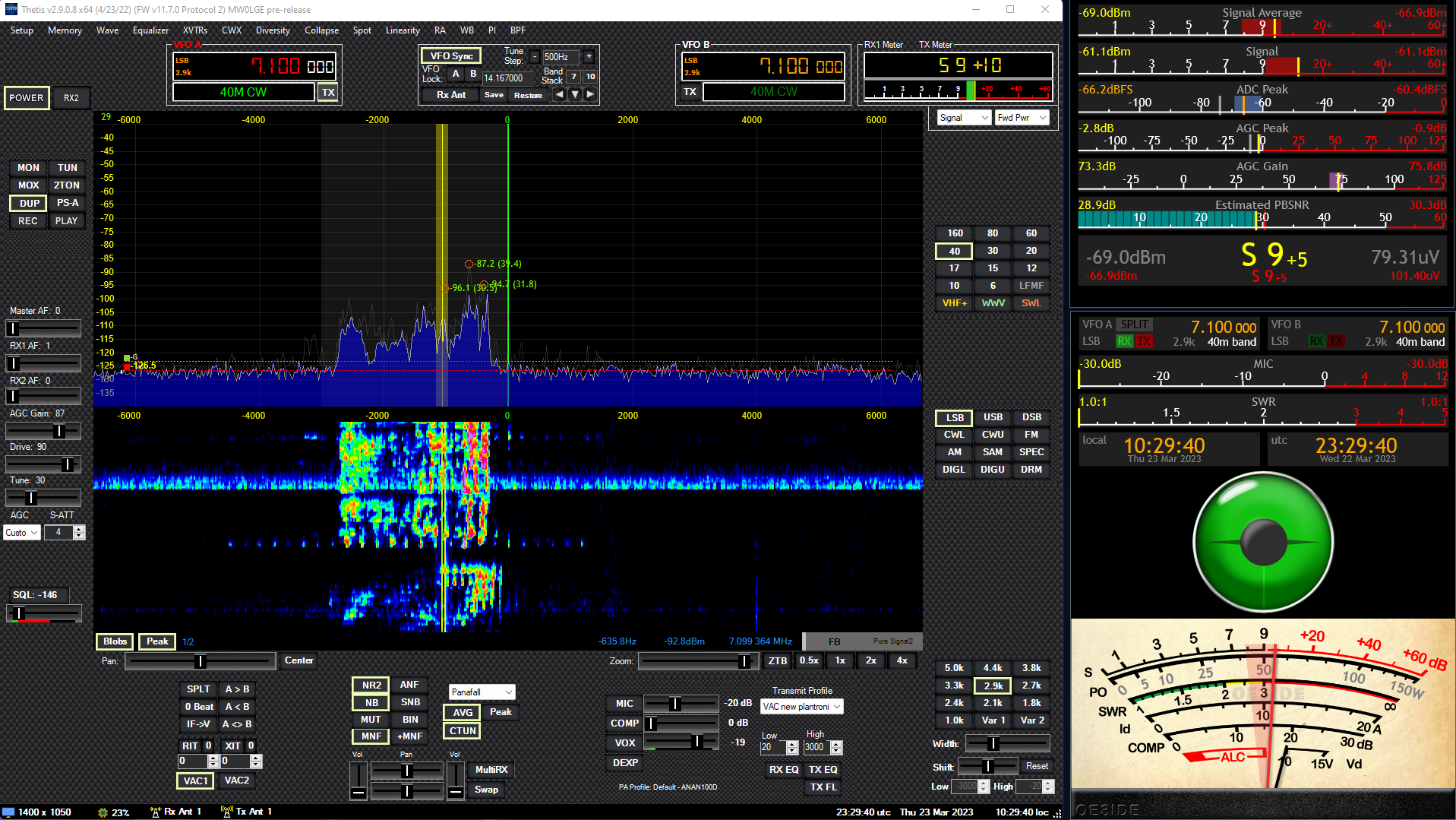The image size is (1456, 820).
Task: Toggle DUP duplex mode
Action: click(27, 203)
